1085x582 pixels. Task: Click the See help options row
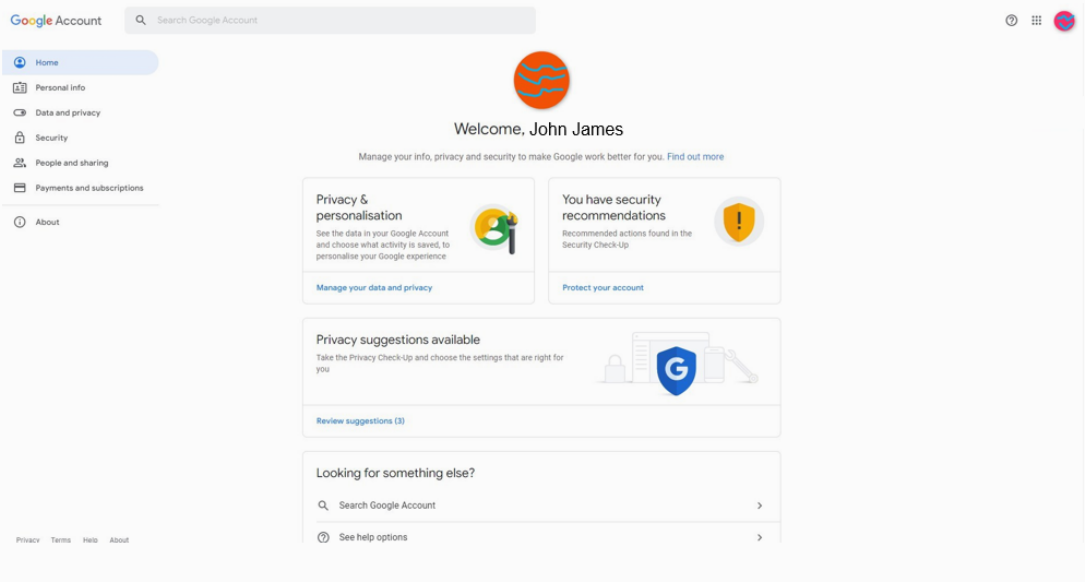coord(541,534)
